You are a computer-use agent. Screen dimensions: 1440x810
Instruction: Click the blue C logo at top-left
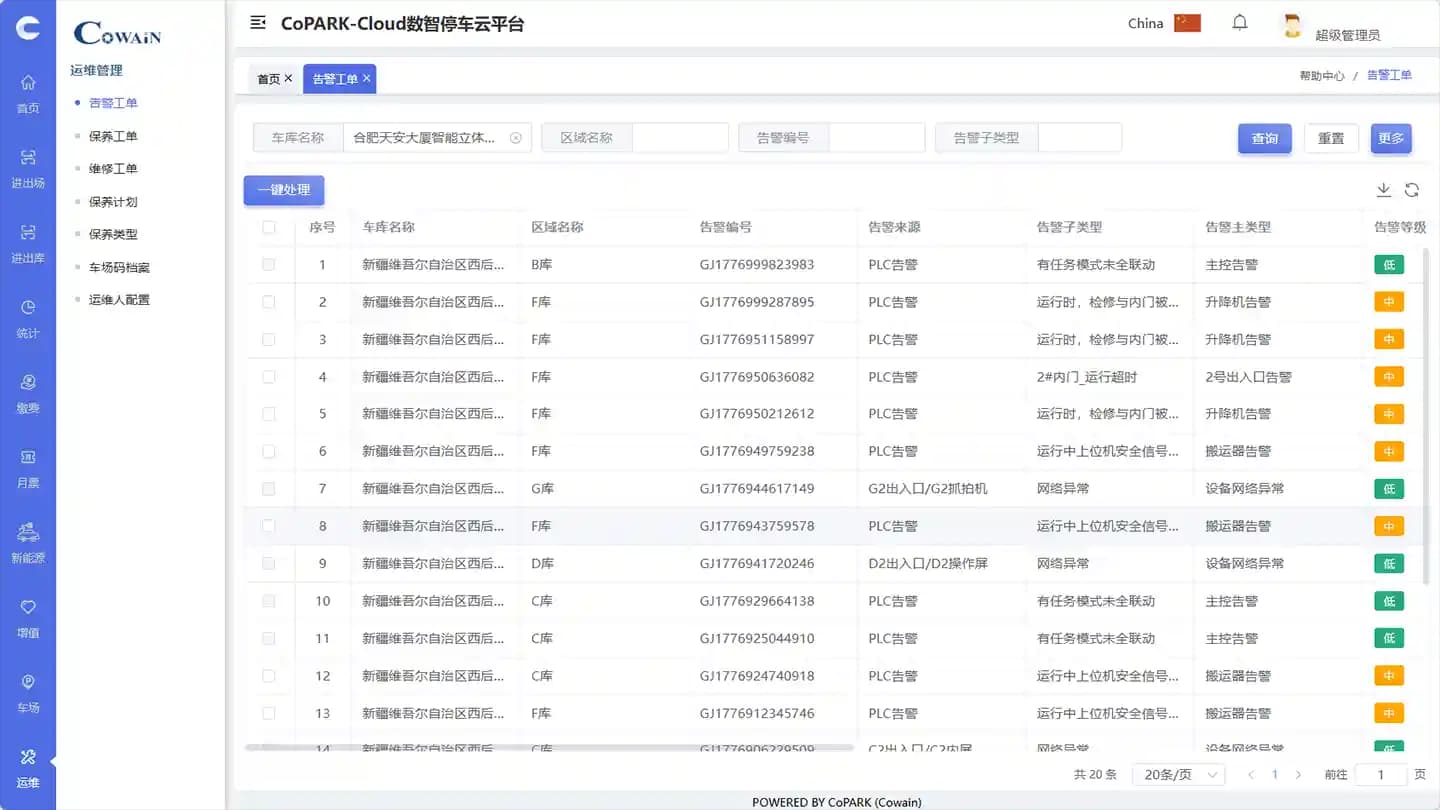(x=28, y=27)
